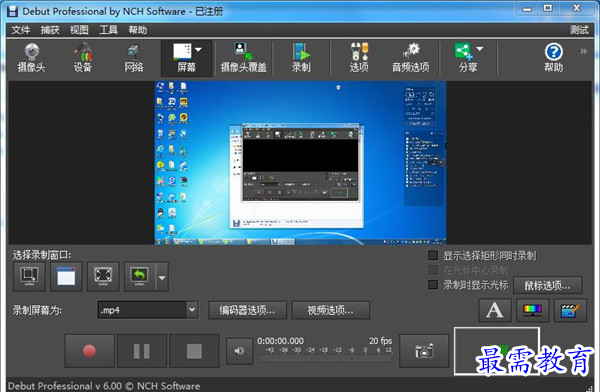This screenshot has height=392, width=600.
Task: Open the 选项 options dialog
Action: (359, 58)
